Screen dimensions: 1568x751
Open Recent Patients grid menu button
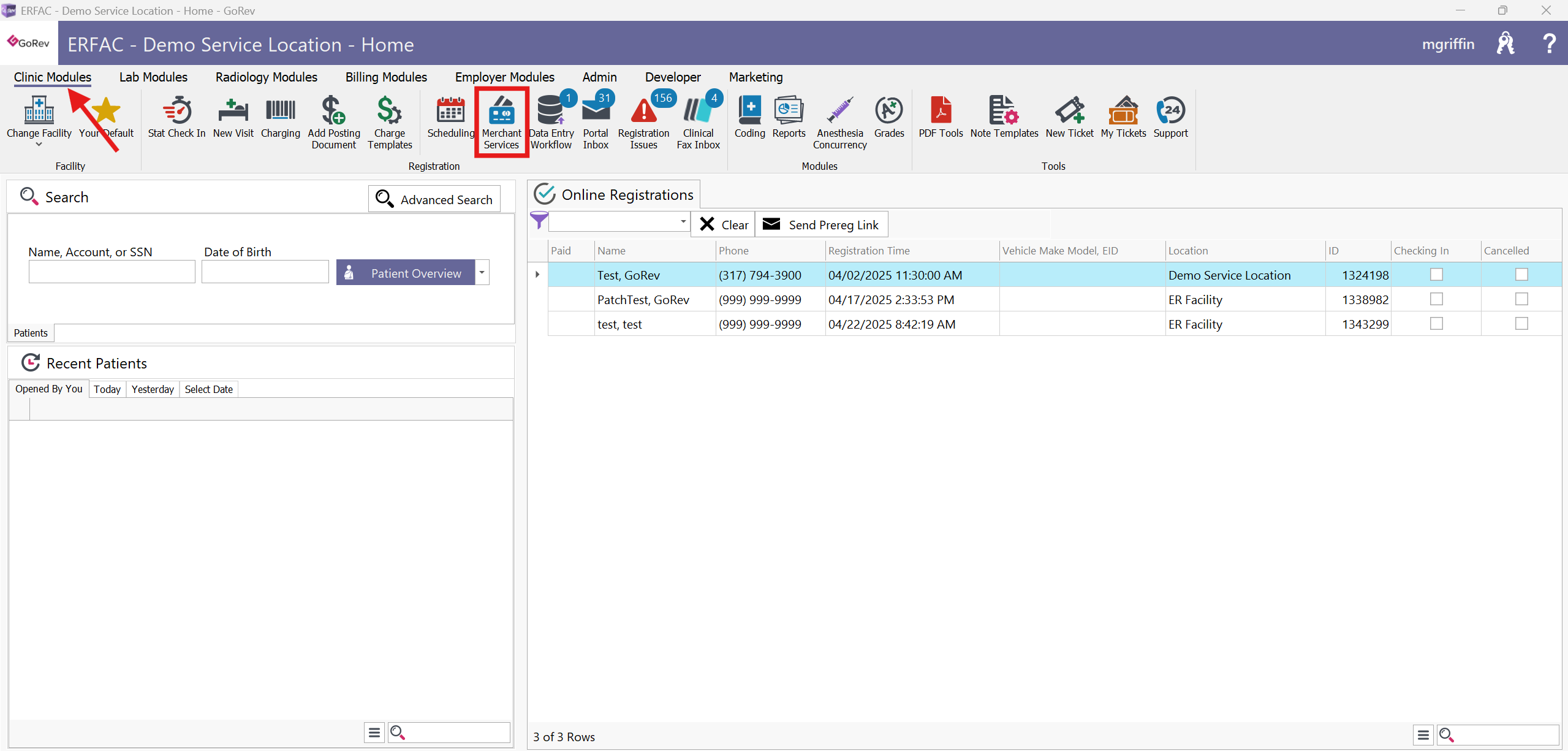pos(374,733)
